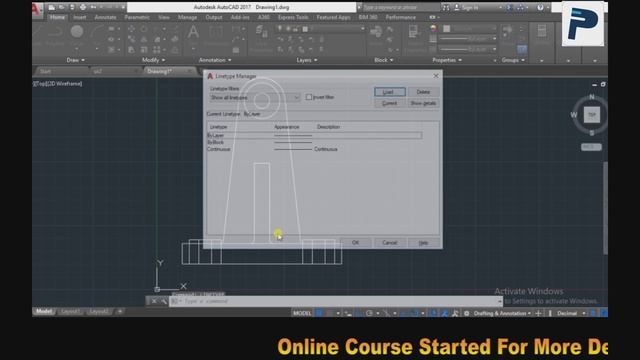Click the Load button in Linetype Manager
640x360 pixels.
[x=390, y=92]
